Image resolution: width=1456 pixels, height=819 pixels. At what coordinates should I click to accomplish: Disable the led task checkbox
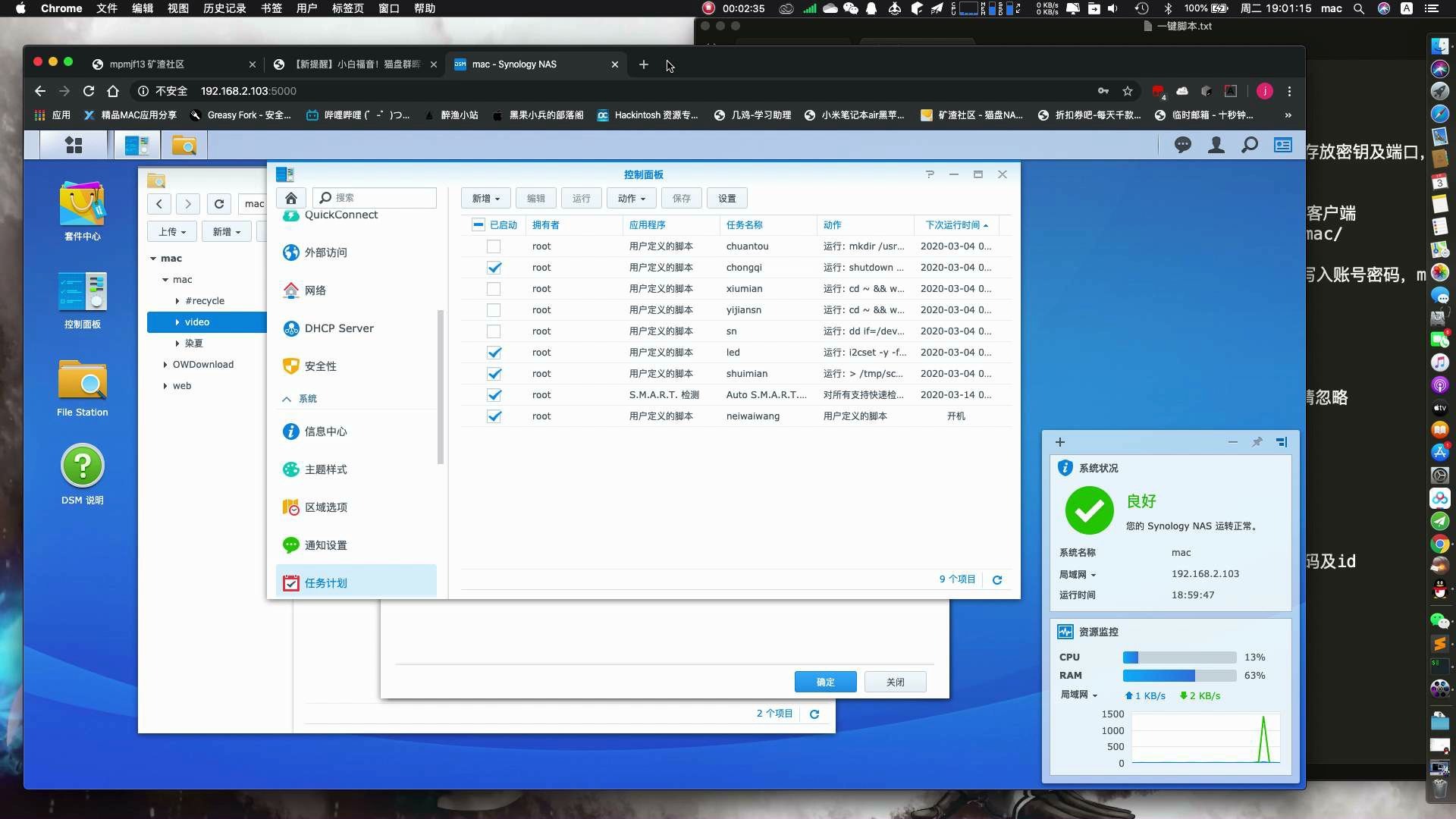494,353
